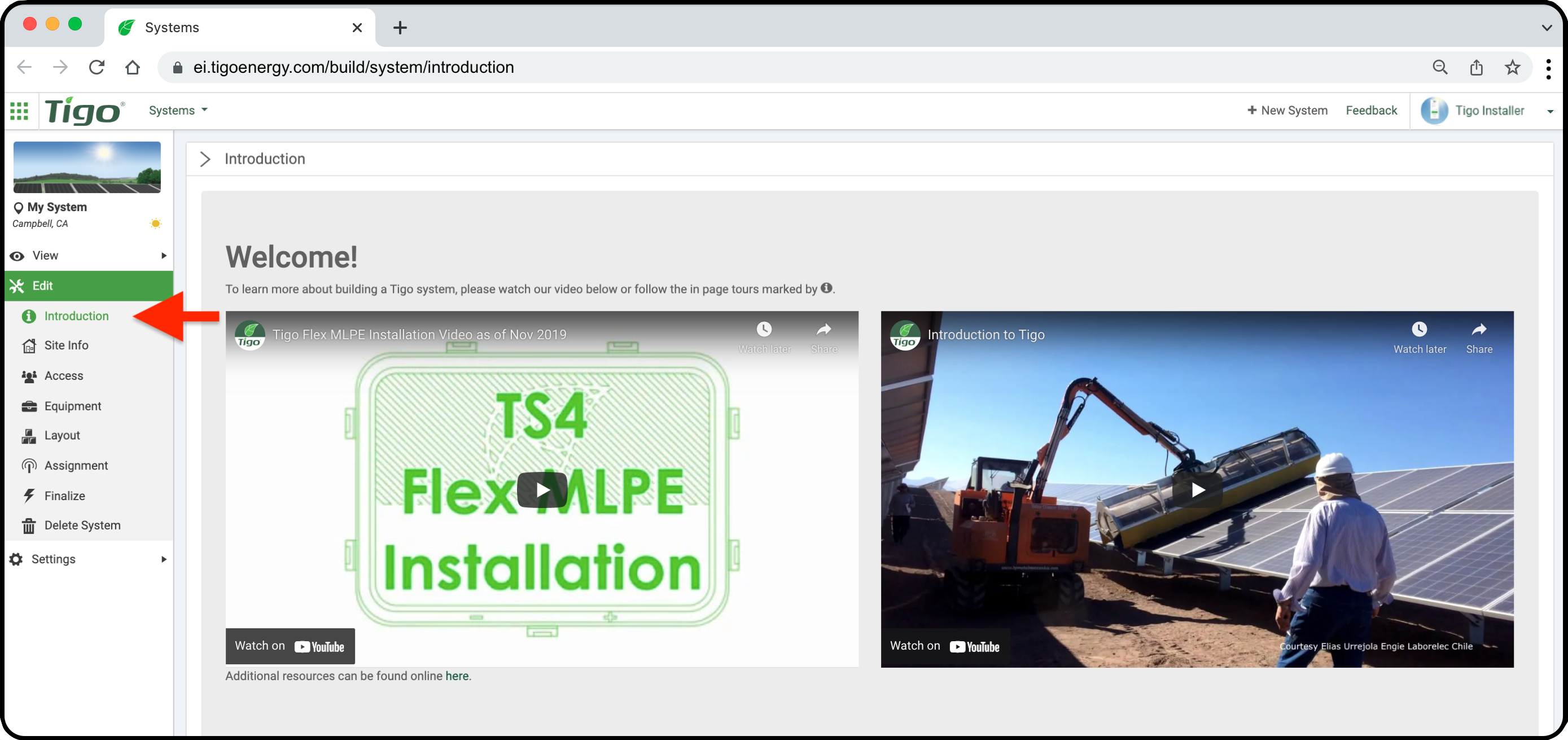This screenshot has height=740, width=1568.
Task: Open Assignment in sidebar
Action: [76, 466]
